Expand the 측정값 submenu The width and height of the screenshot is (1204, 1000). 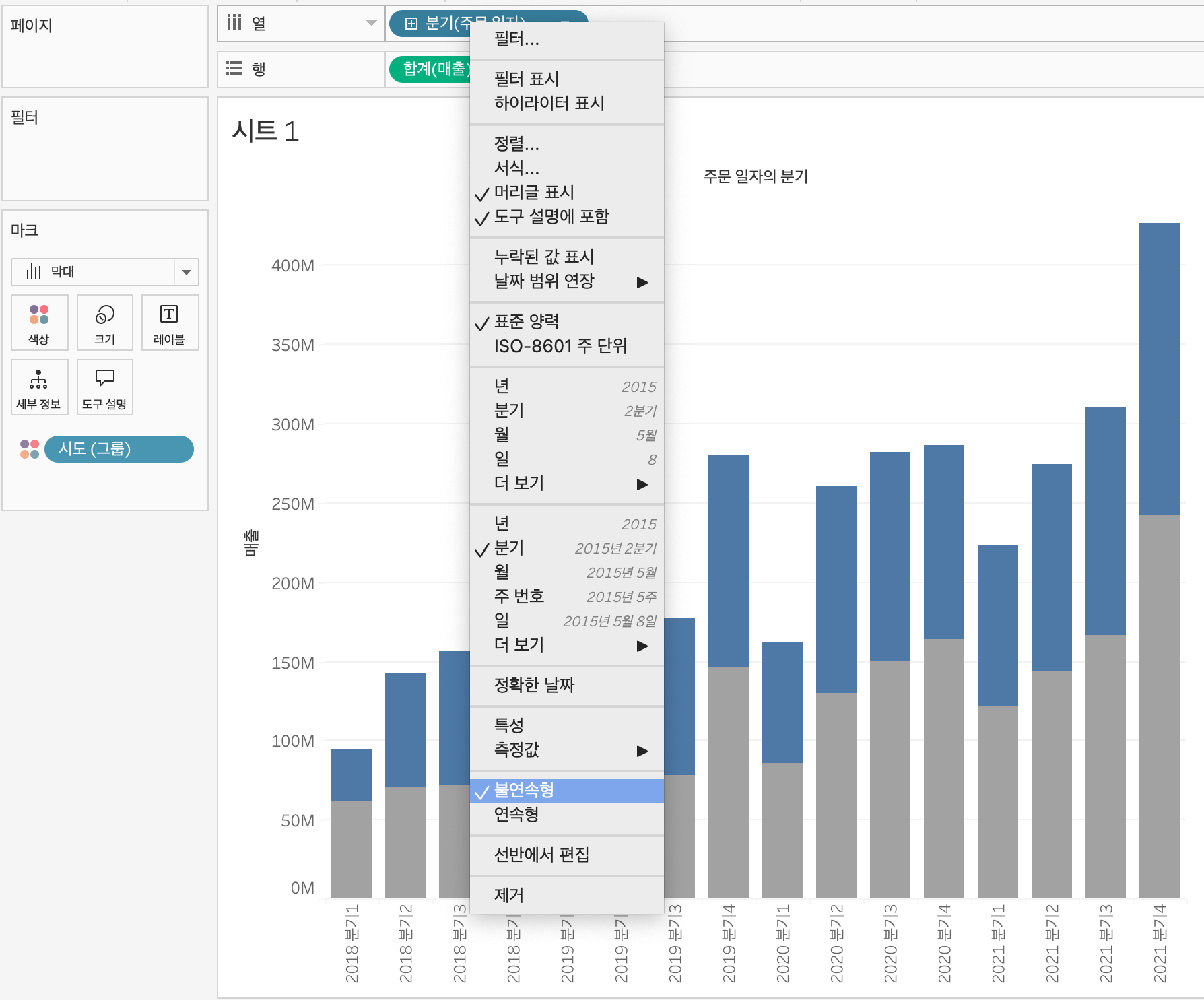coord(567,750)
